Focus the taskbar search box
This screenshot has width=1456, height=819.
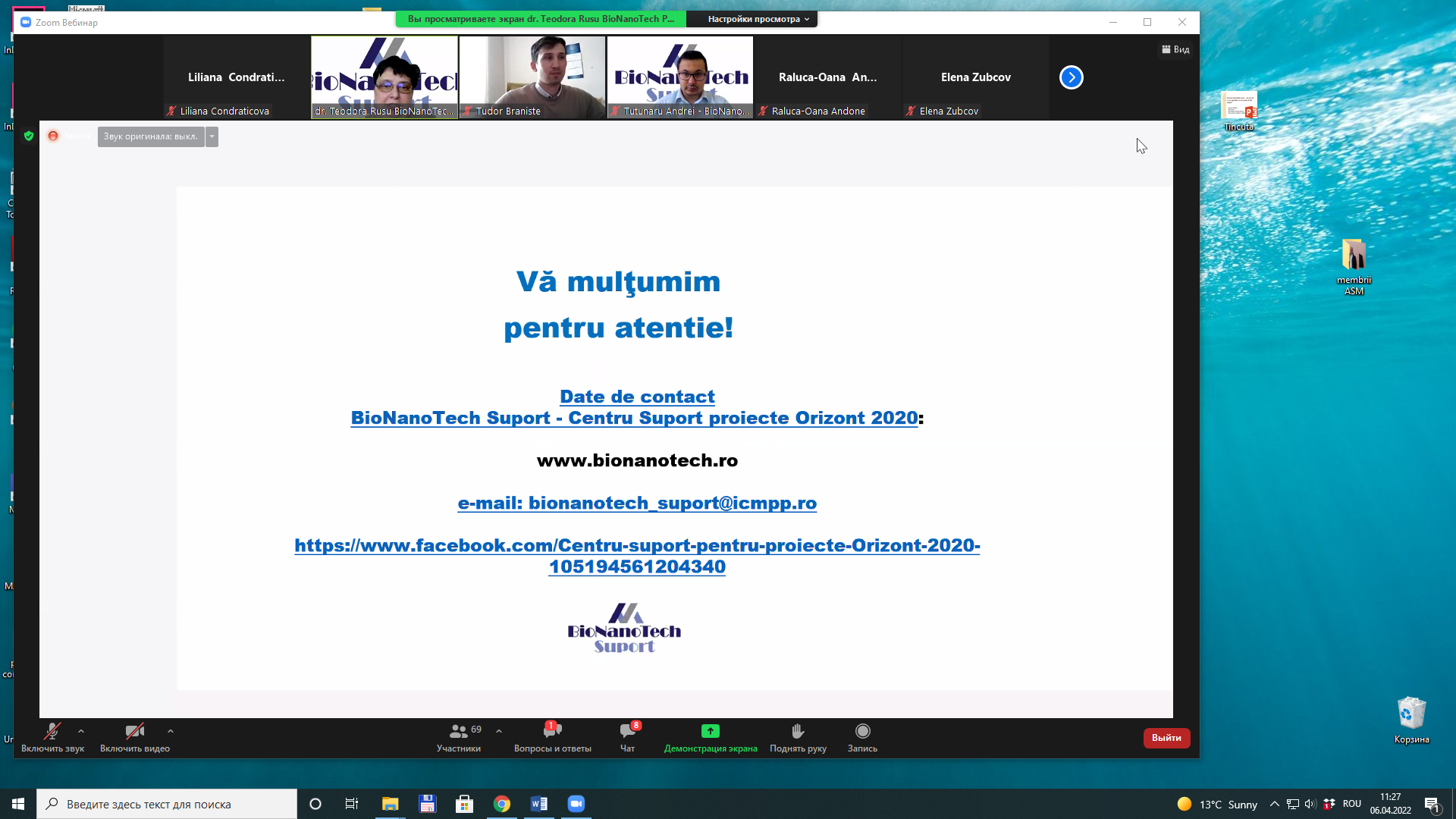tap(167, 804)
